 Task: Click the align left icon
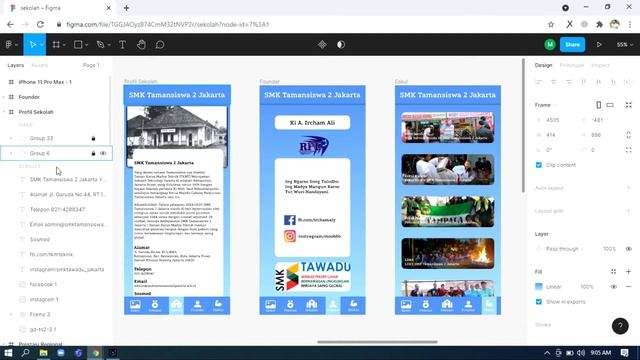tap(538, 82)
